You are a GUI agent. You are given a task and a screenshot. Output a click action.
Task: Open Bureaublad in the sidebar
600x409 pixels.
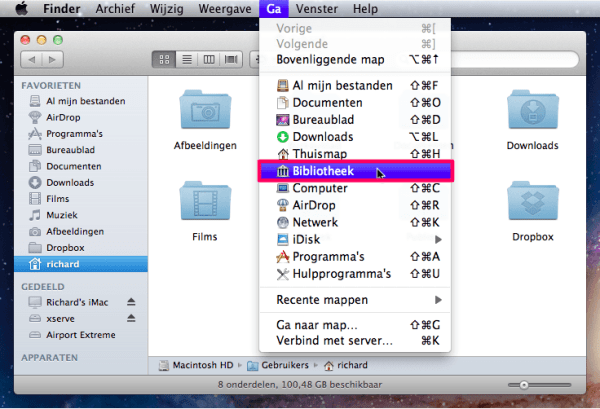(81, 150)
